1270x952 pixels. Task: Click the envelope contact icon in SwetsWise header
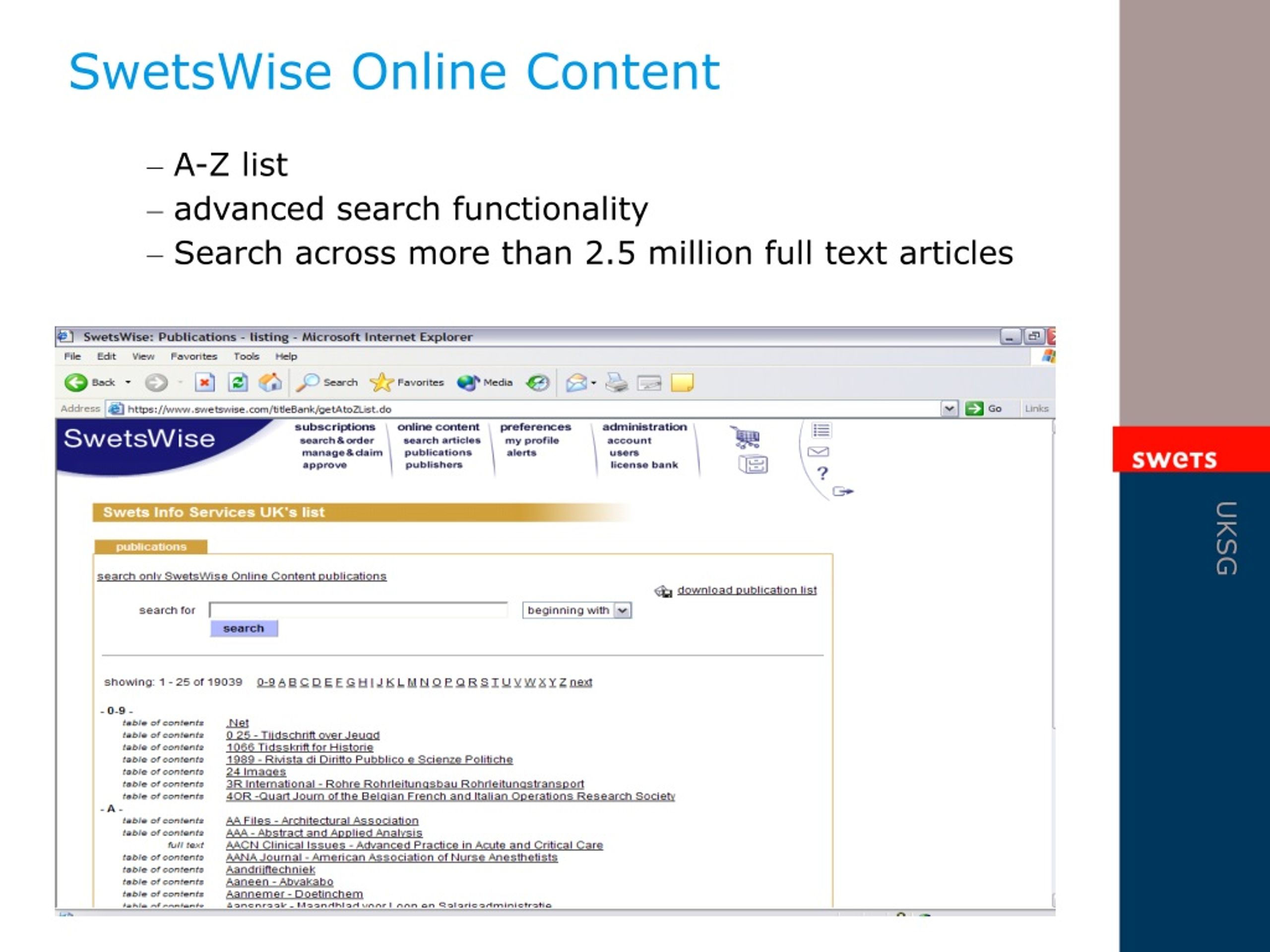point(818,452)
